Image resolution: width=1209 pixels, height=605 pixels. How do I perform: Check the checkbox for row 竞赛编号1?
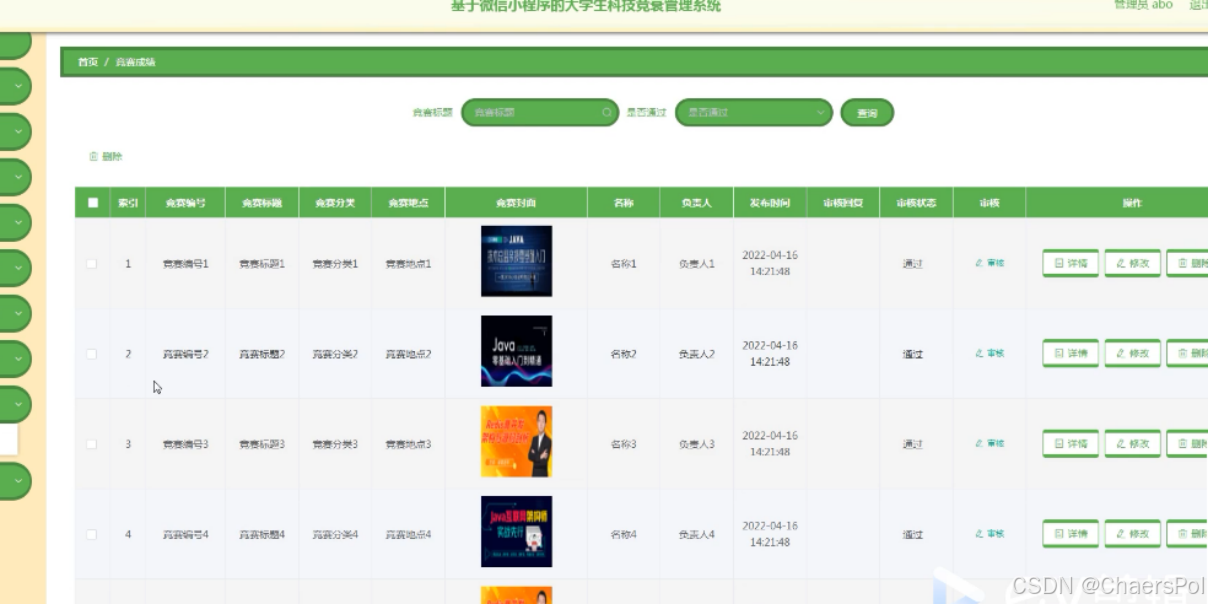(x=92, y=264)
